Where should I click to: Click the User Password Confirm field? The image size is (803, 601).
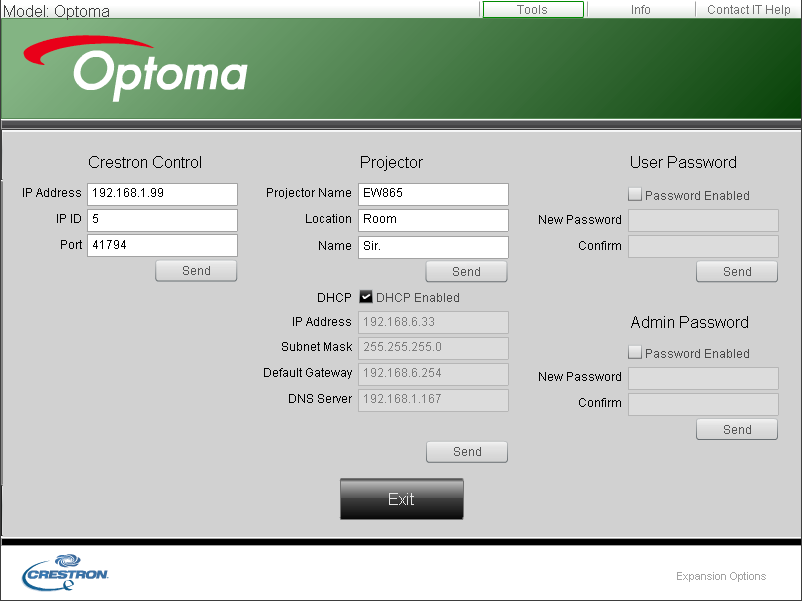(x=704, y=246)
